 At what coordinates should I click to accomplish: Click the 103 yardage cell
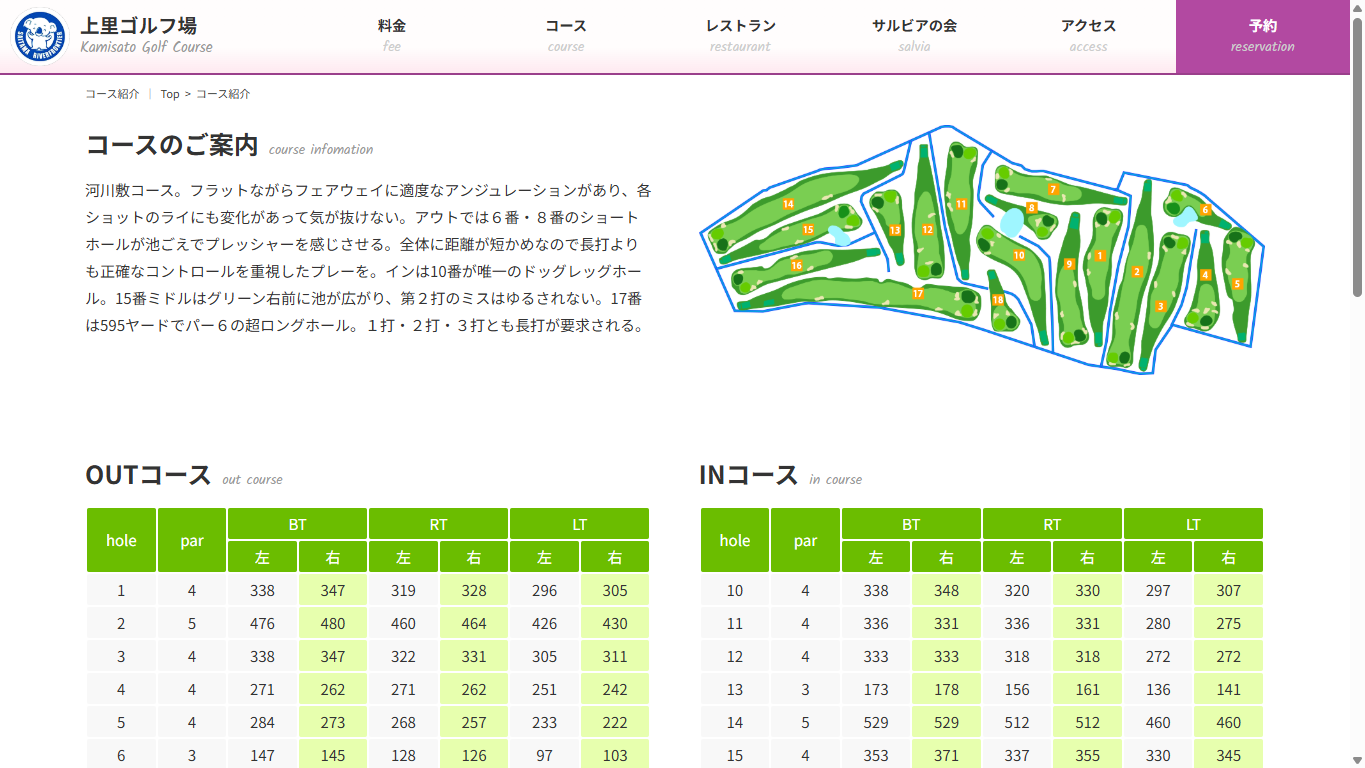click(615, 756)
